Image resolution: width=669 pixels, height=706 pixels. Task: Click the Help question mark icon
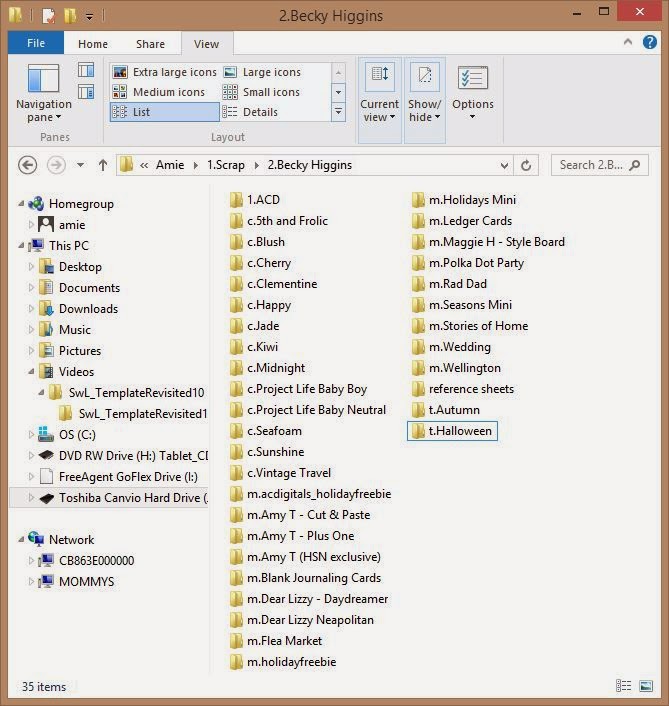[649, 42]
